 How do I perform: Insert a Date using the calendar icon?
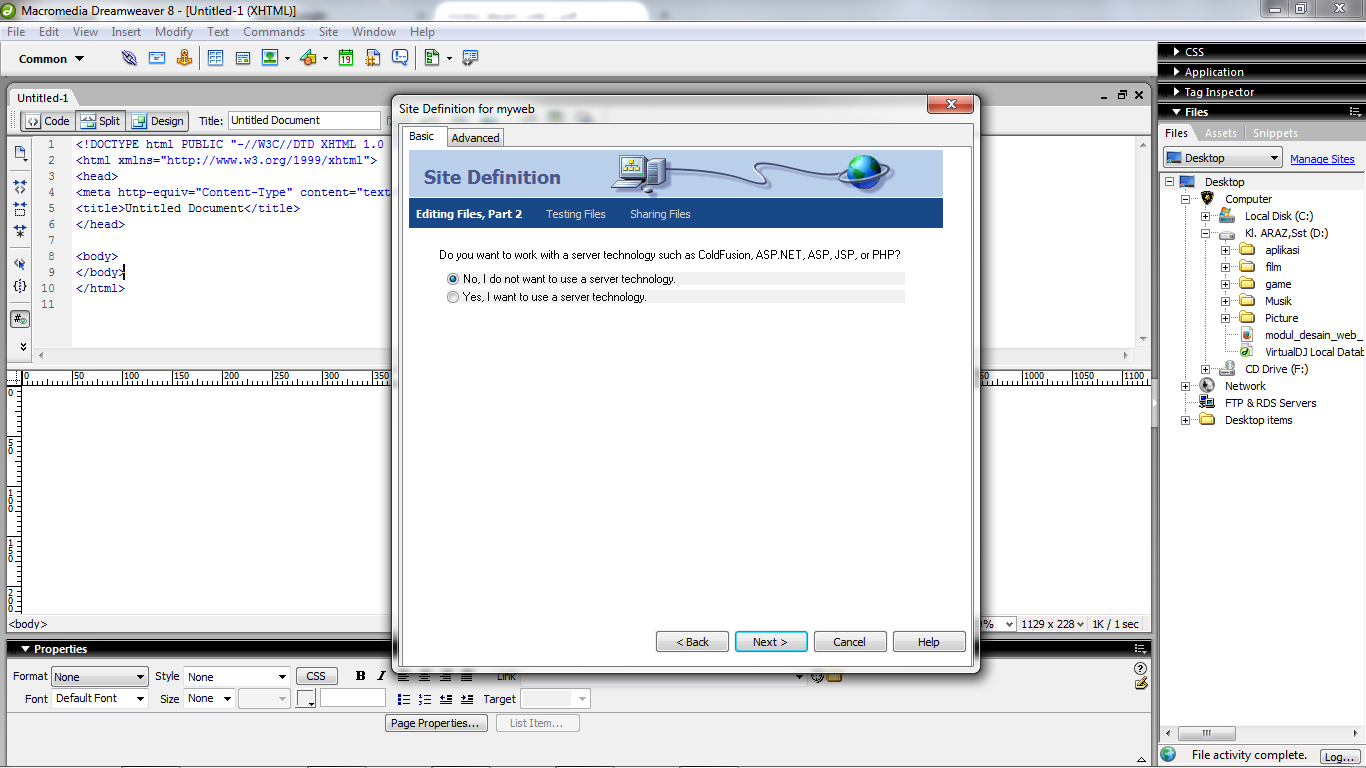point(346,58)
